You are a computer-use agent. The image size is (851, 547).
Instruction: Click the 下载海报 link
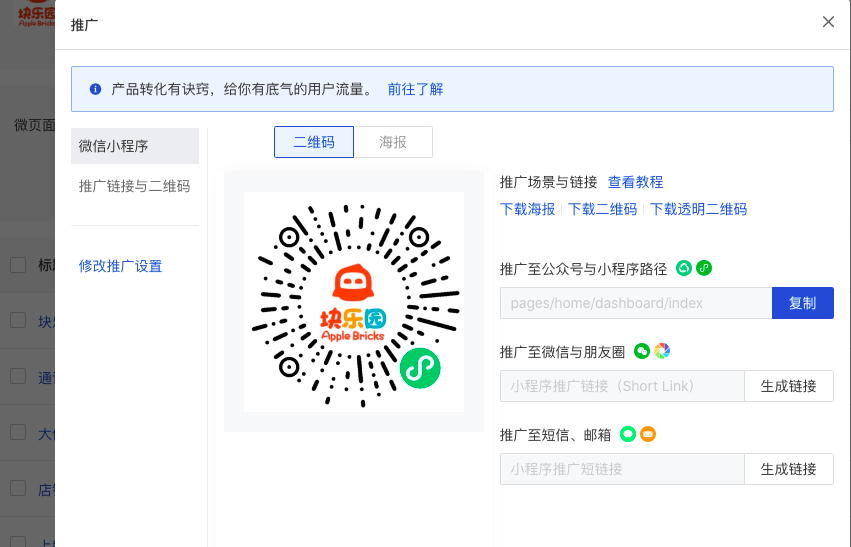click(x=528, y=209)
